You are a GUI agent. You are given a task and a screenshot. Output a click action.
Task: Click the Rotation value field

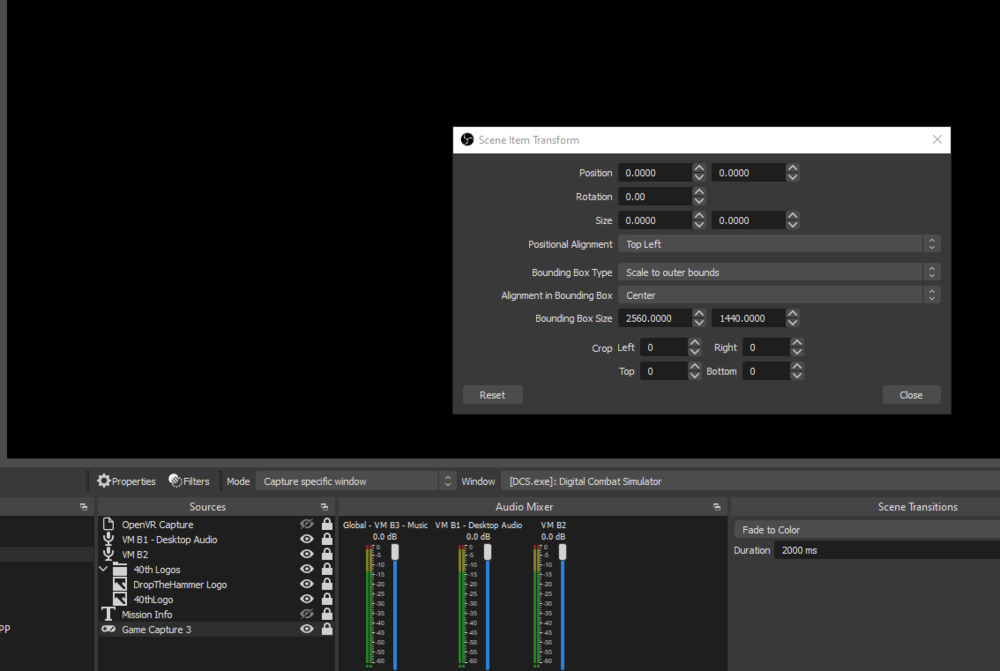tap(654, 197)
